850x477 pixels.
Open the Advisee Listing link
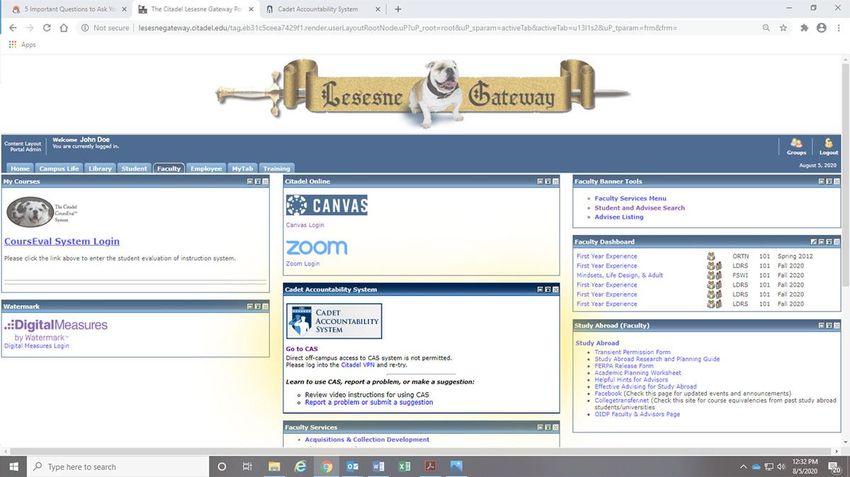click(x=619, y=217)
